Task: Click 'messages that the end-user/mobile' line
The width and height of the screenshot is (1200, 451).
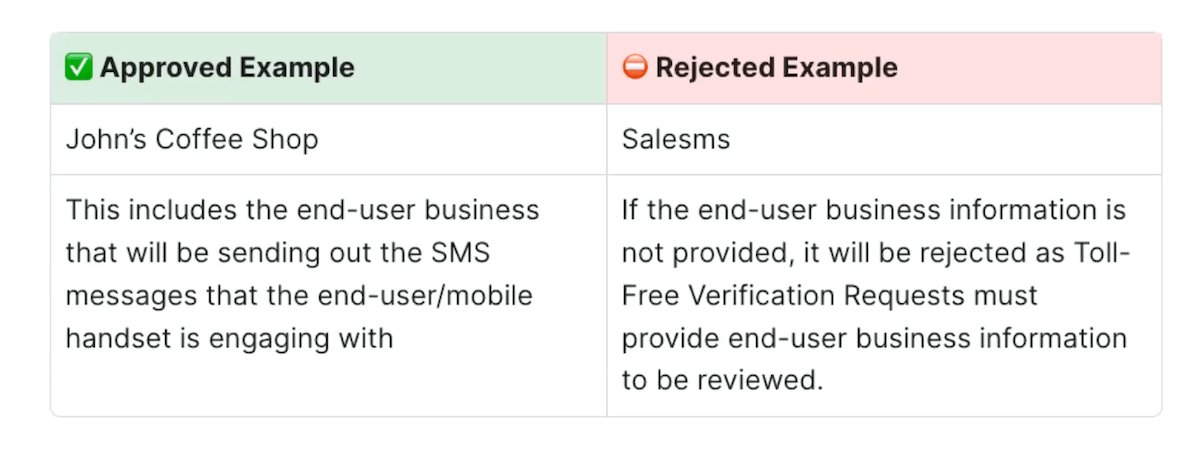Action: coord(299,296)
